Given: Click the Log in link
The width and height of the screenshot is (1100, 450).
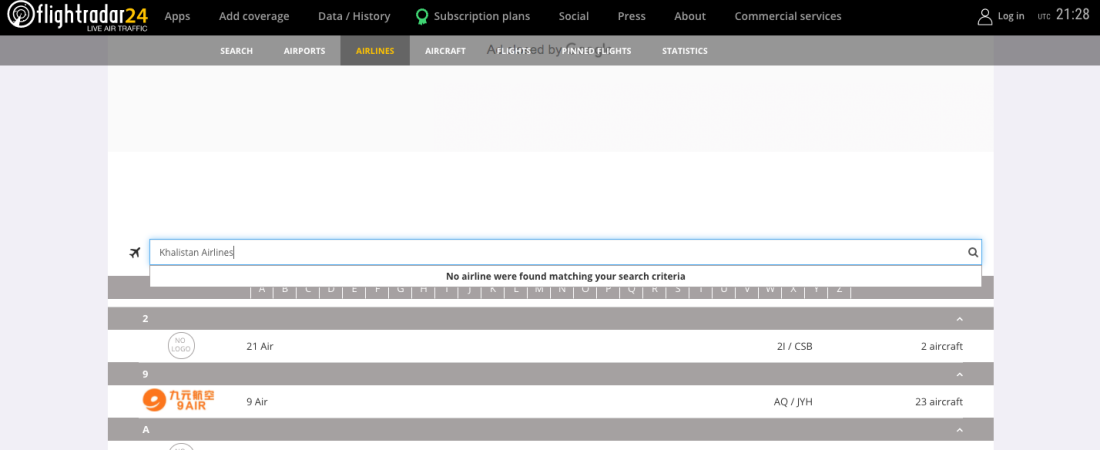Looking at the screenshot, I should tap(1011, 16).
